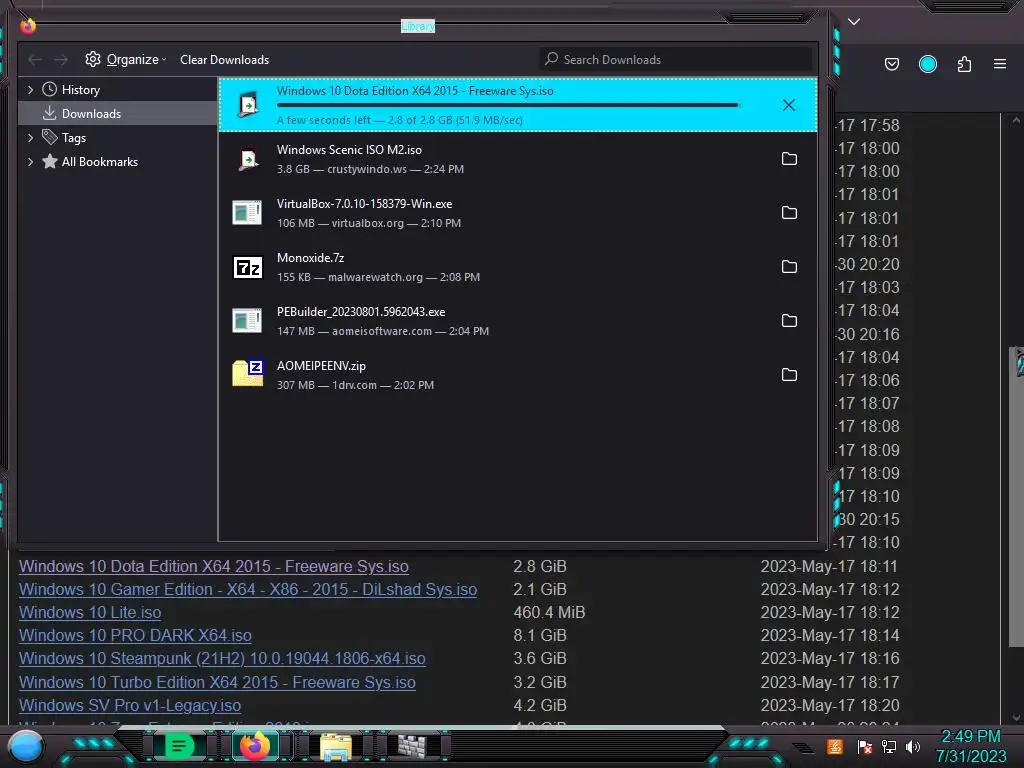
Task: Expand the All Bookmarks tree node
Action: [30, 162]
